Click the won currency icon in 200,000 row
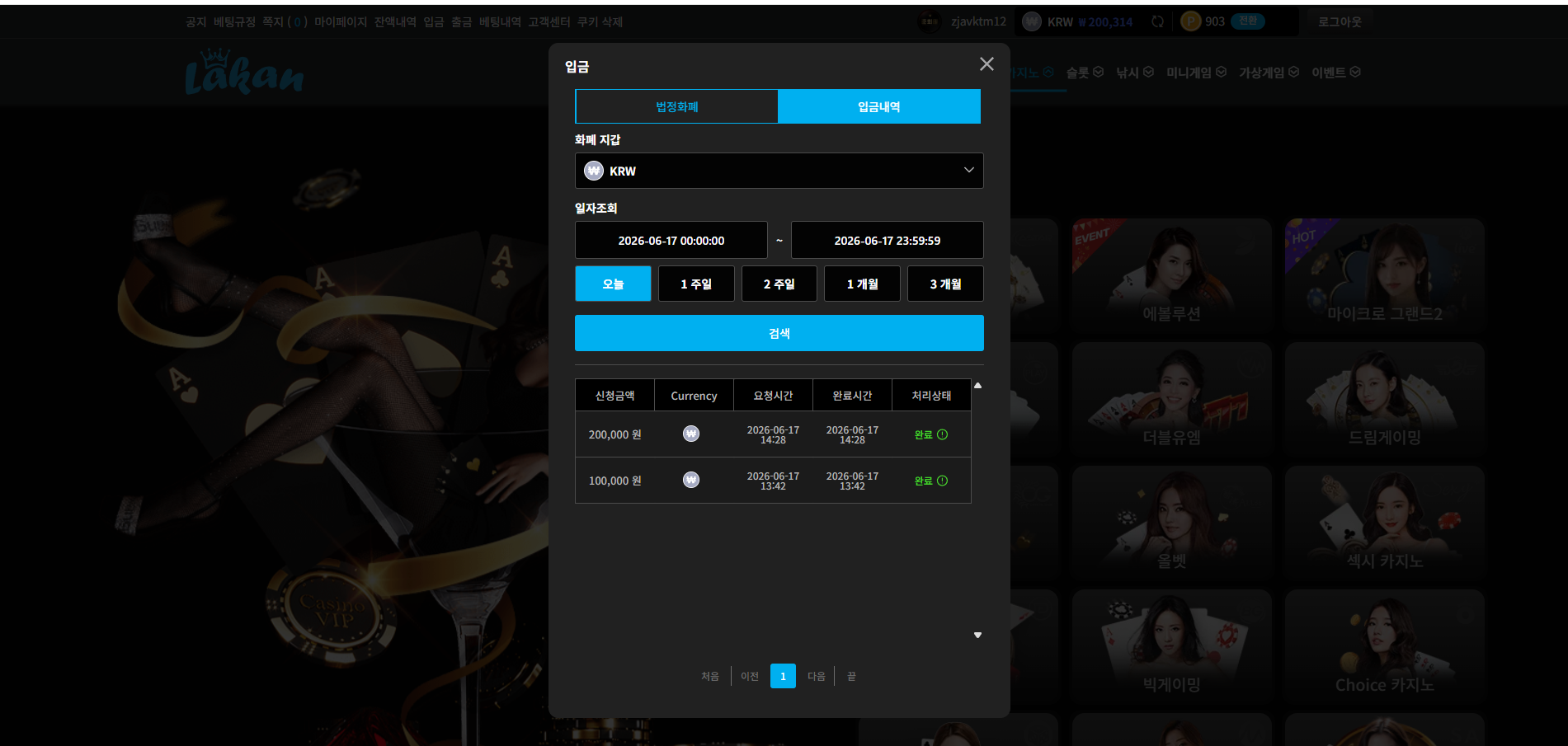 click(x=691, y=434)
